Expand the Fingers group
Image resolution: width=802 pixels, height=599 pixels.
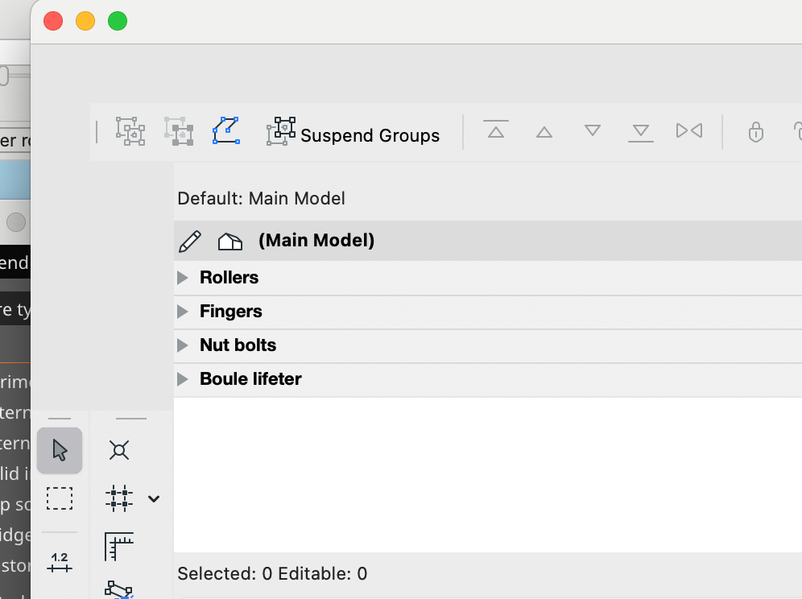[182, 311]
